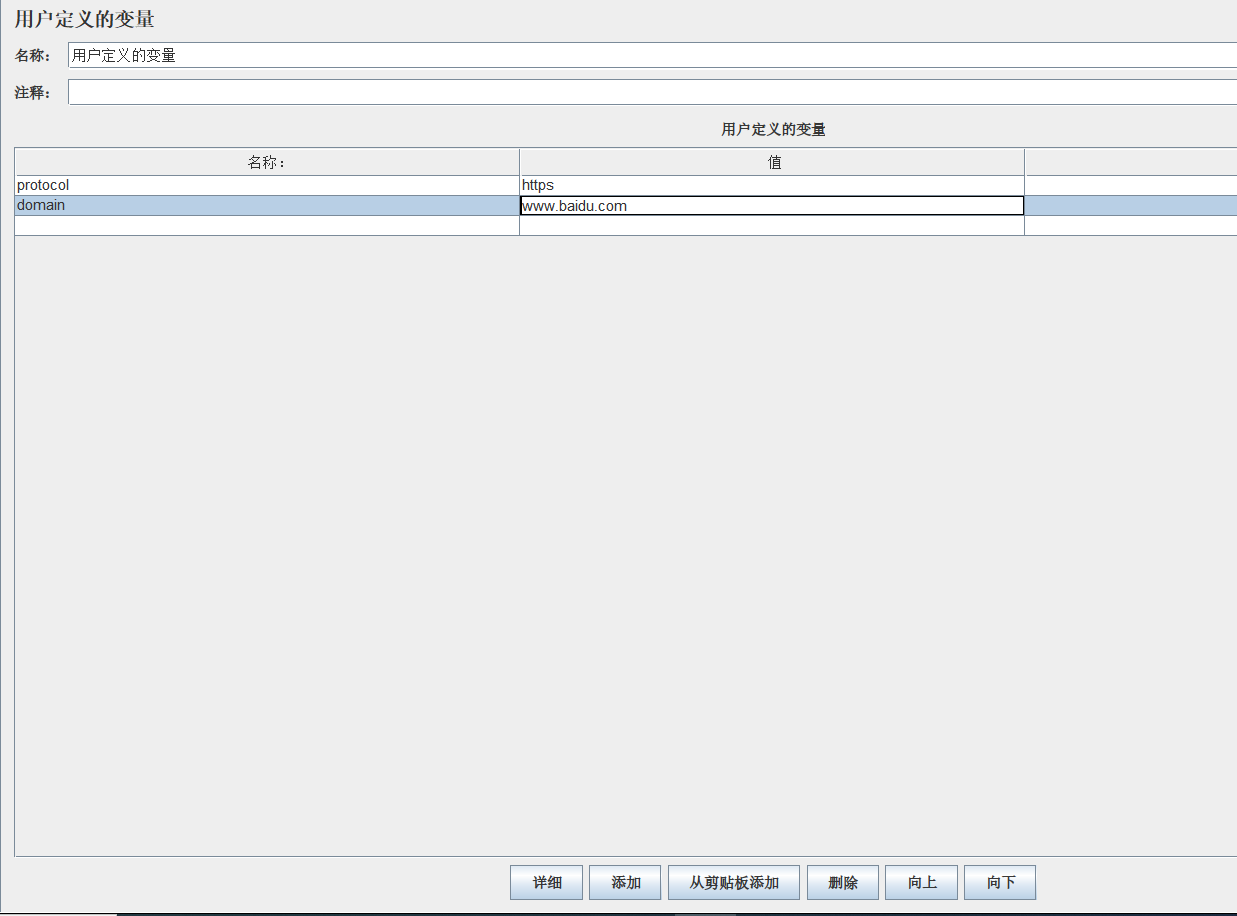
Task: Click the 添加 button
Action: [625, 883]
